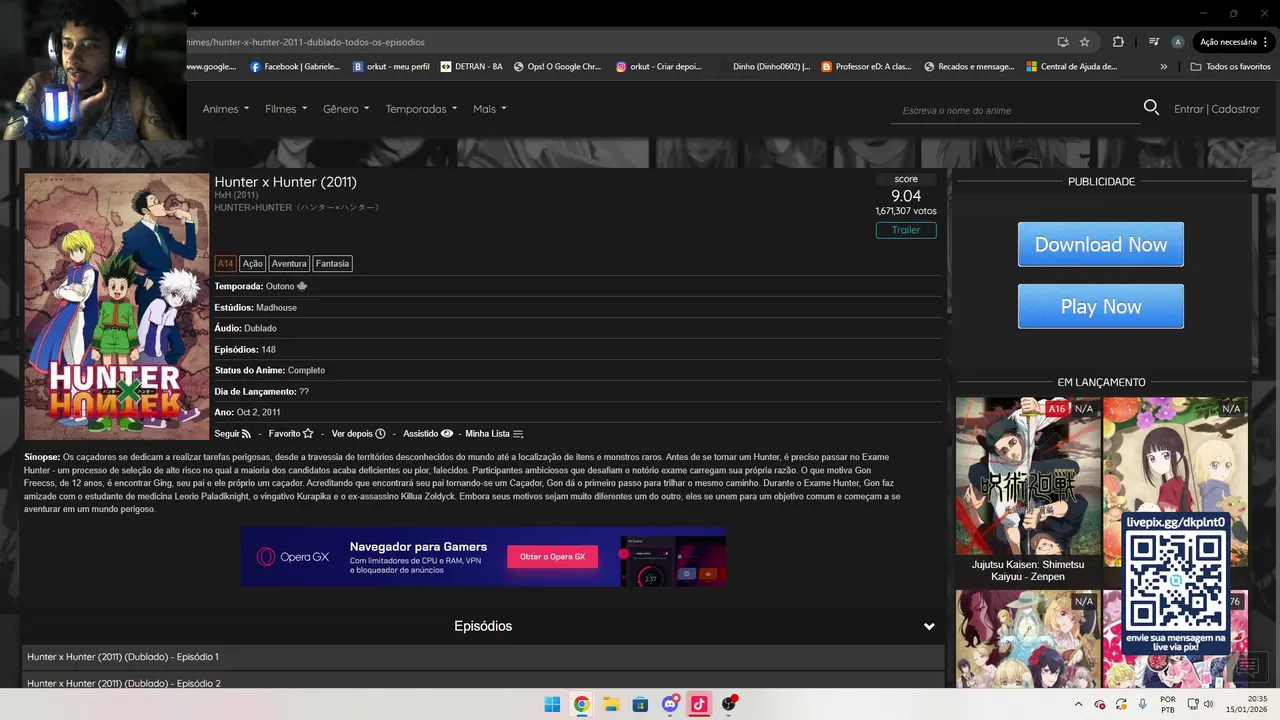Select the Aventura genre tag
The width and height of the screenshot is (1280, 720).
click(289, 264)
